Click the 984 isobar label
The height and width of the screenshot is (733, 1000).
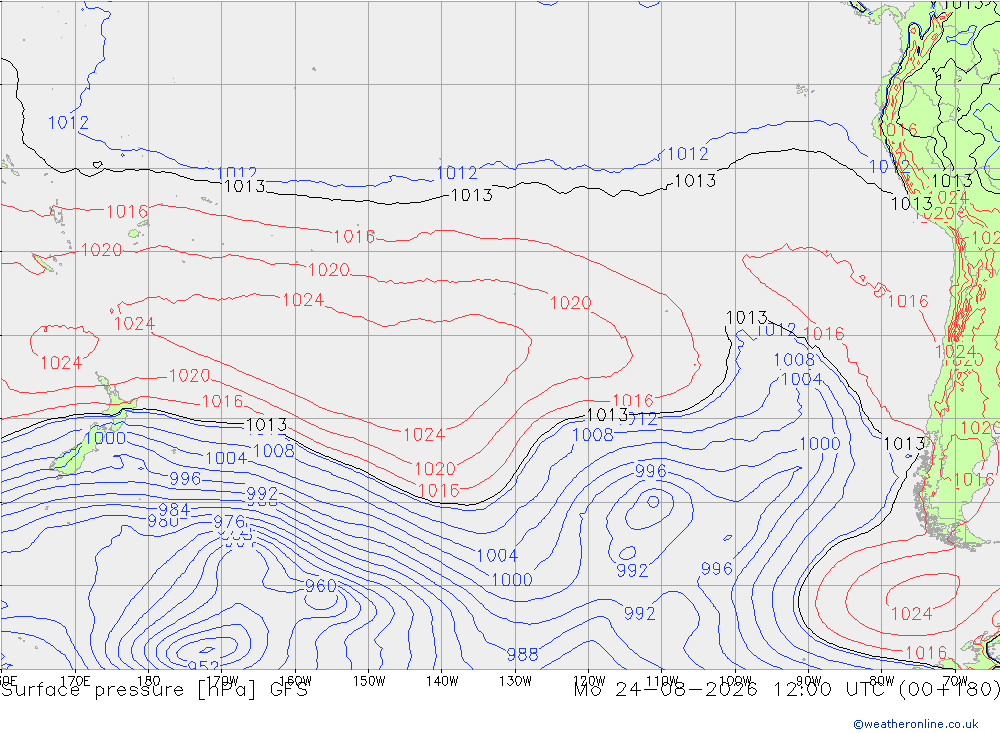[x=174, y=510]
